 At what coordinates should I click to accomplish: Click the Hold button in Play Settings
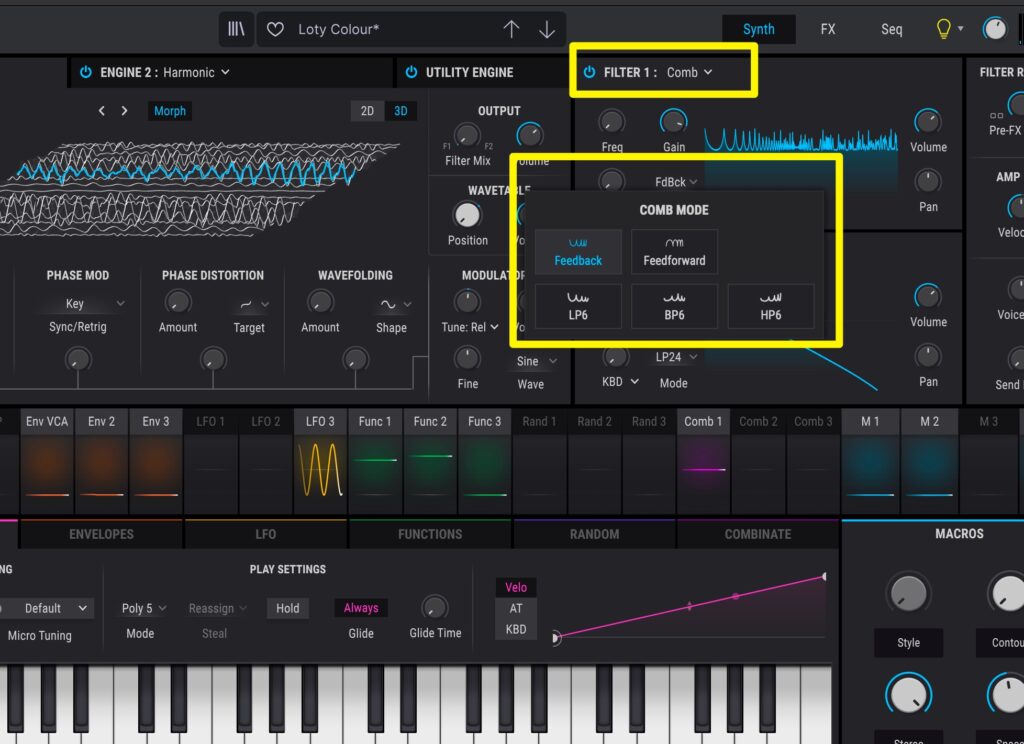[x=287, y=608]
